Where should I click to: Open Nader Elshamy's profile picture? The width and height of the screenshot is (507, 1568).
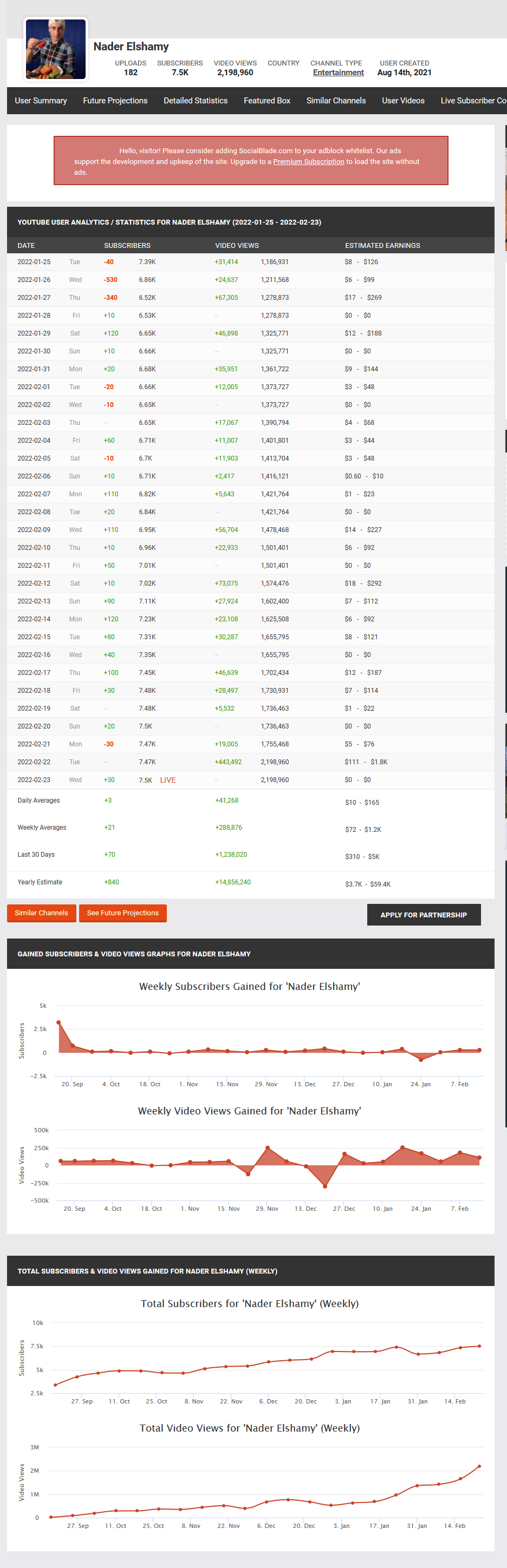pyautogui.click(x=55, y=49)
